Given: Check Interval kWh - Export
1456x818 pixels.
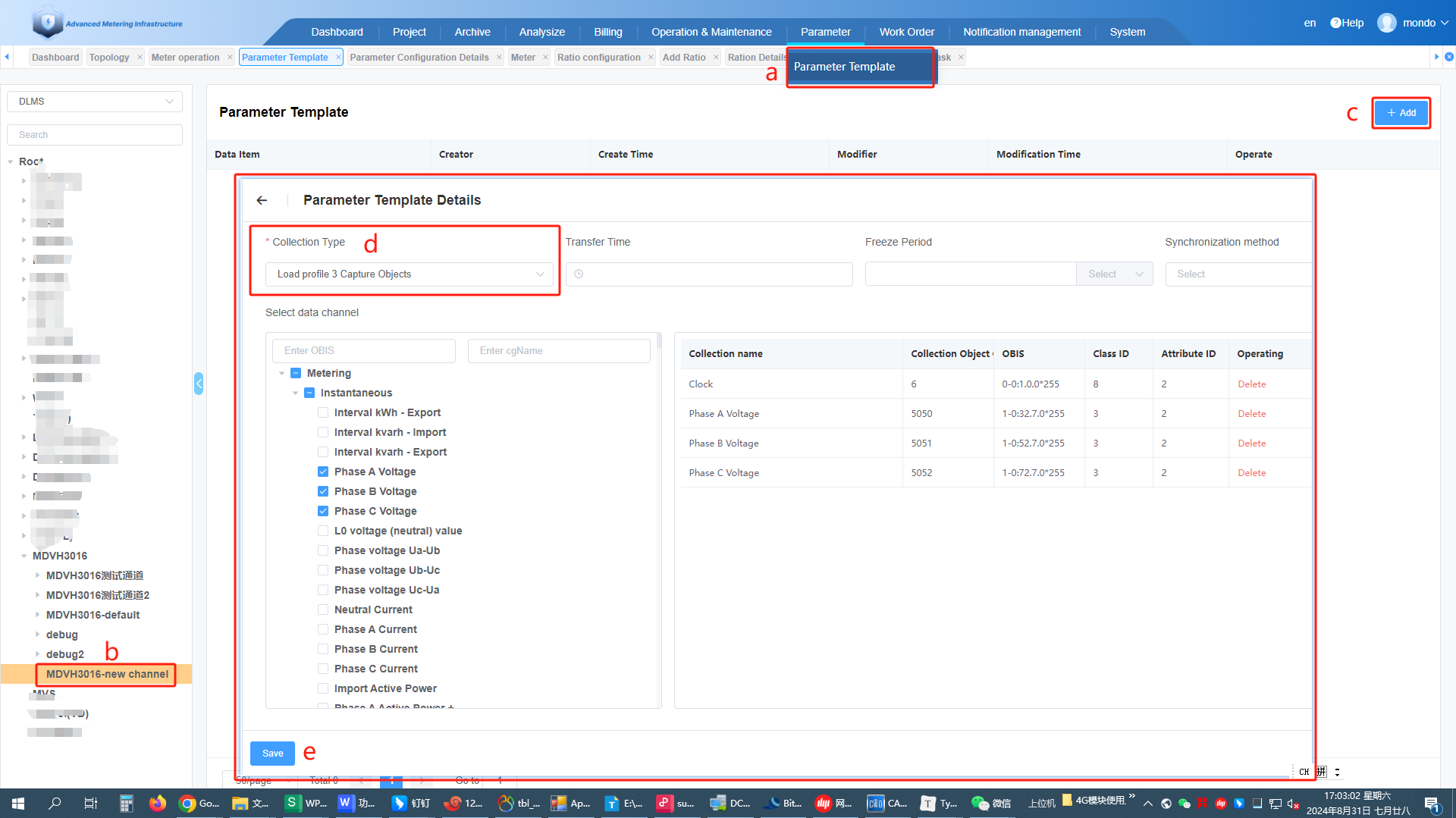Looking at the screenshot, I should (x=323, y=412).
